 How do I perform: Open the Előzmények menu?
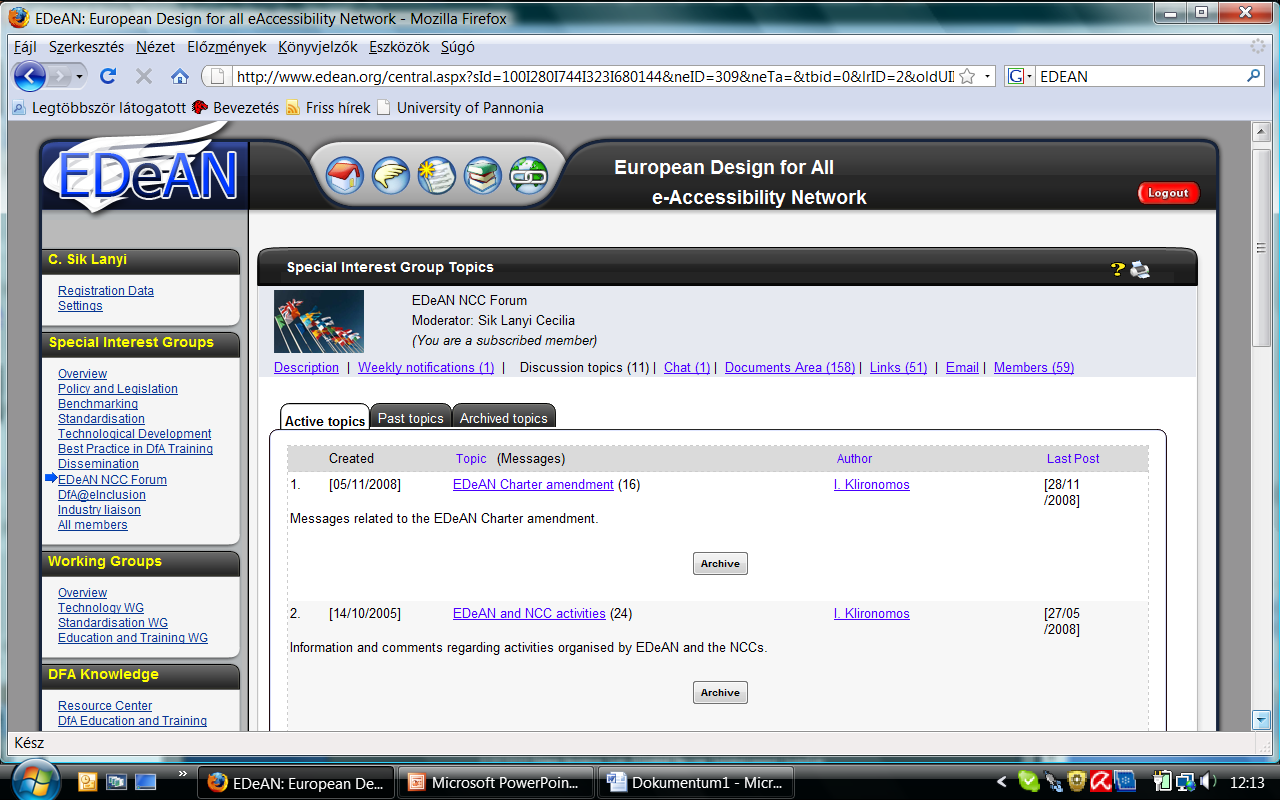(227, 47)
